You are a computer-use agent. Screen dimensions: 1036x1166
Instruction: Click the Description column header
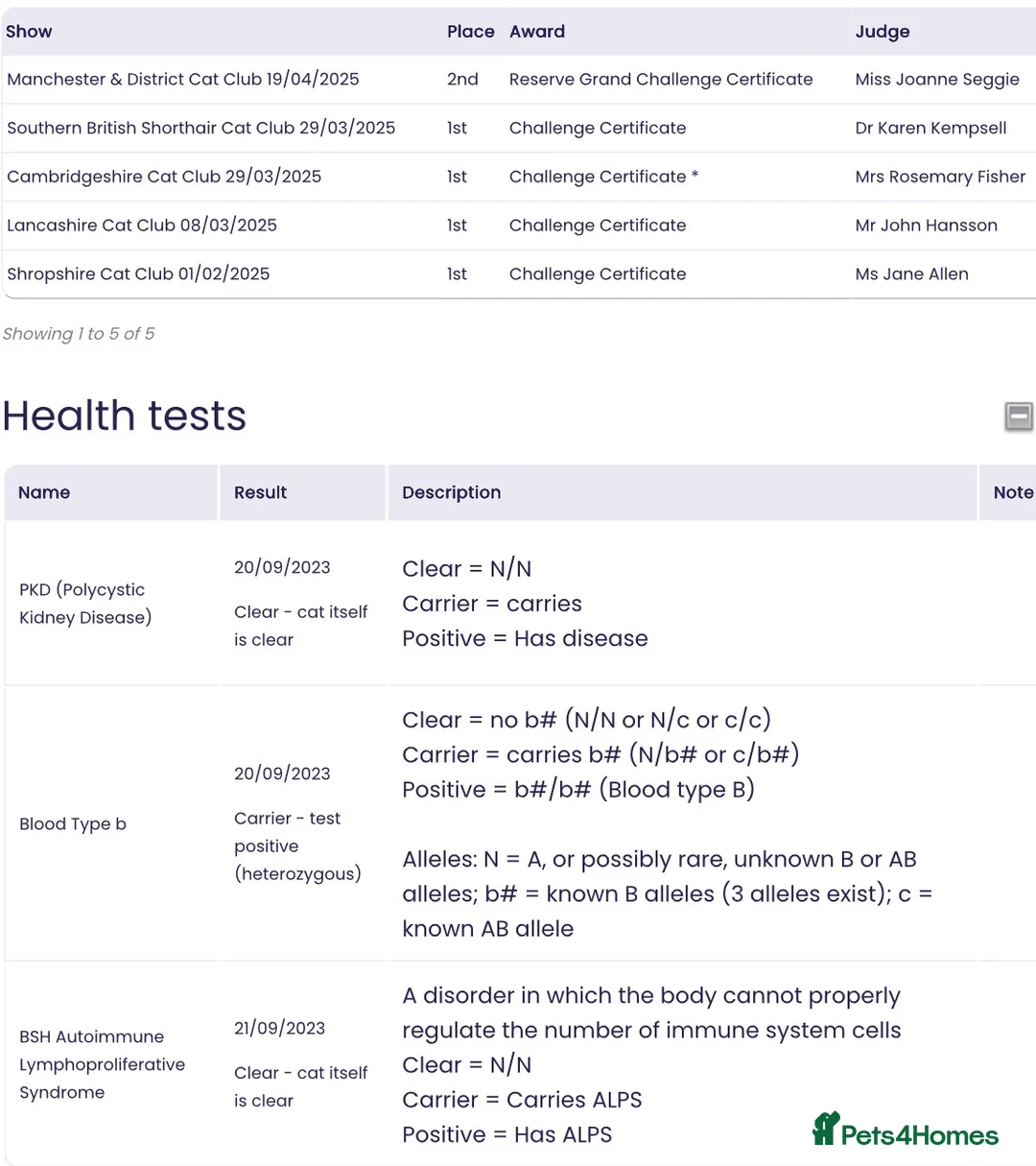452,493
